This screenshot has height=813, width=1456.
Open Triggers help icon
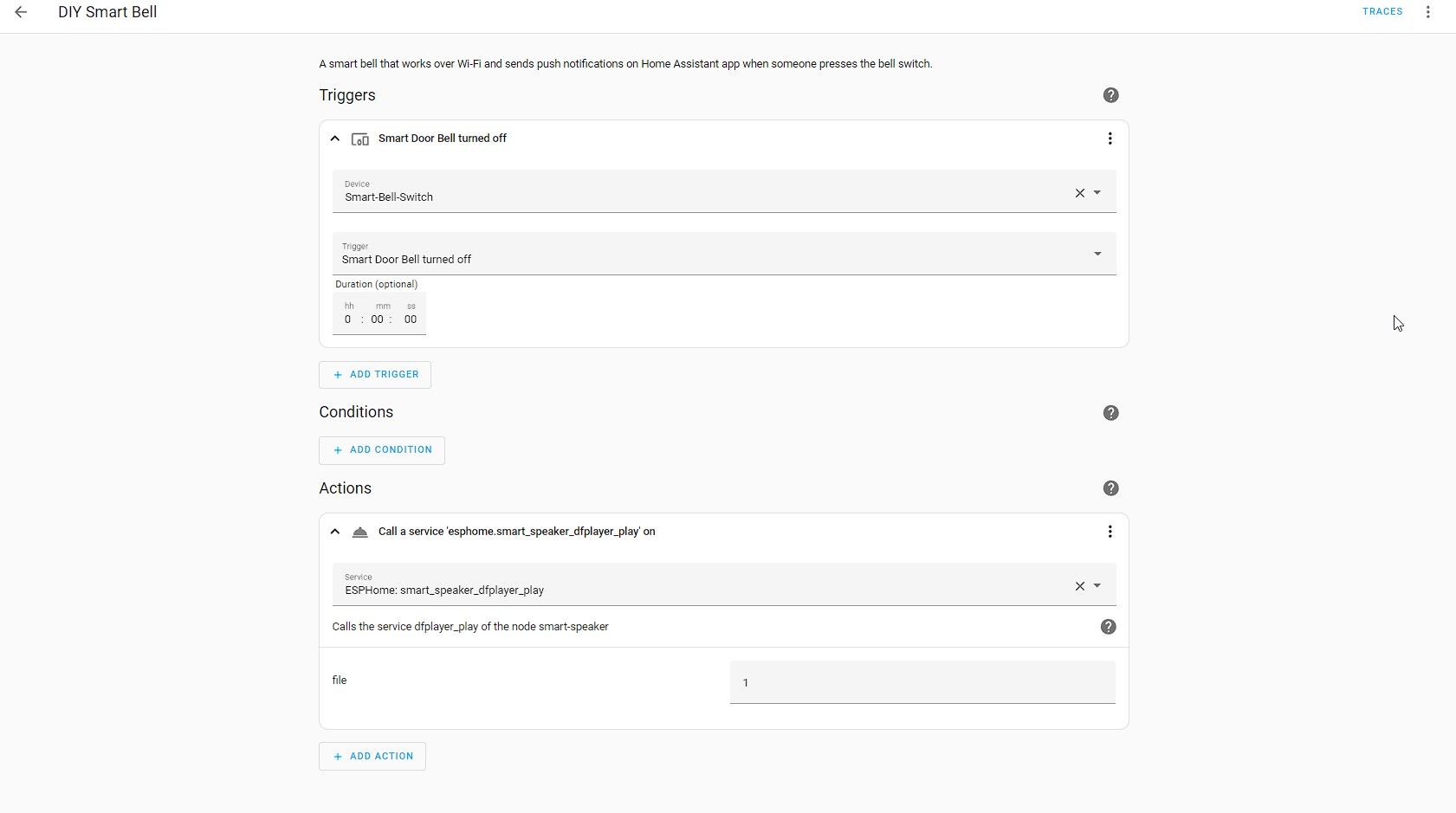[x=1110, y=95]
